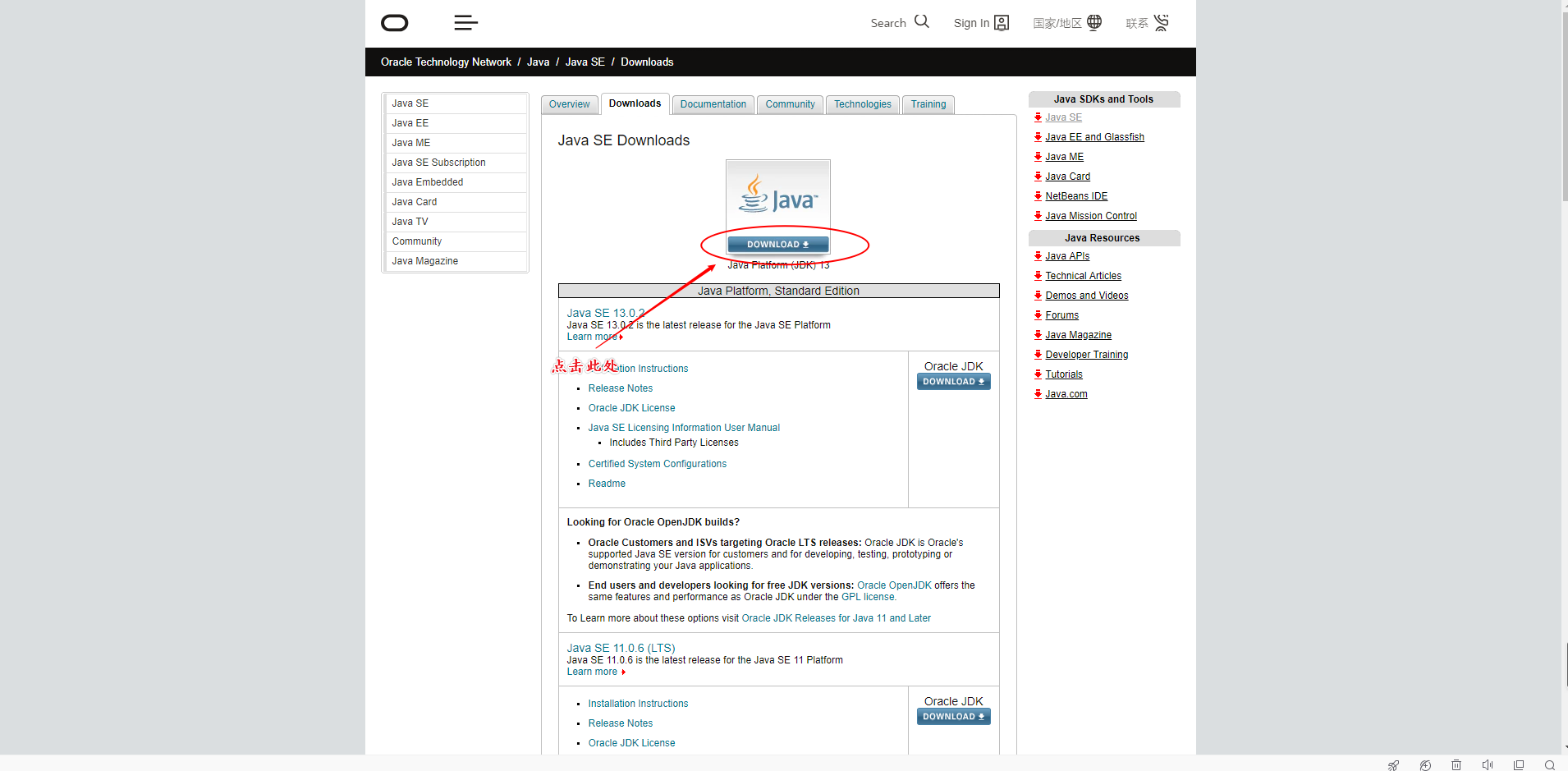Viewport: 1568px width, 771px height.
Task: Open Community in the left navigation menu
Action: click(x=456, y=241)
